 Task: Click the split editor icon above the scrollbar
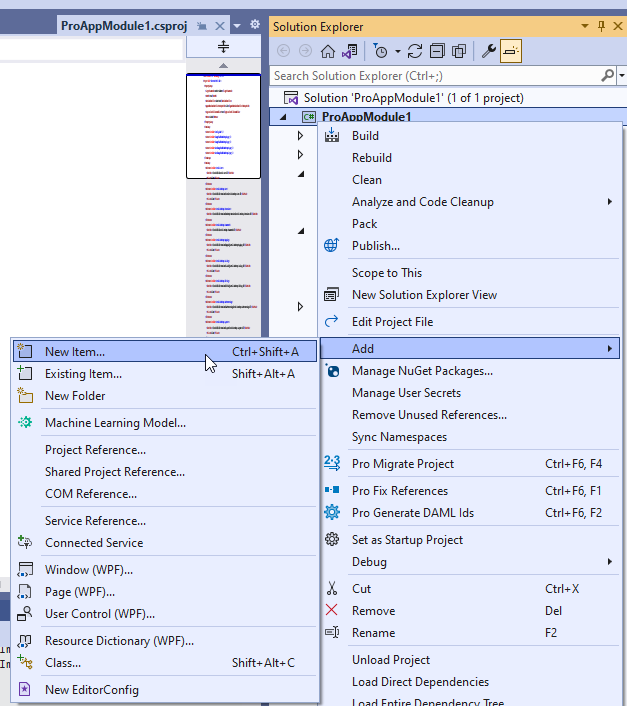pos(223,47)
